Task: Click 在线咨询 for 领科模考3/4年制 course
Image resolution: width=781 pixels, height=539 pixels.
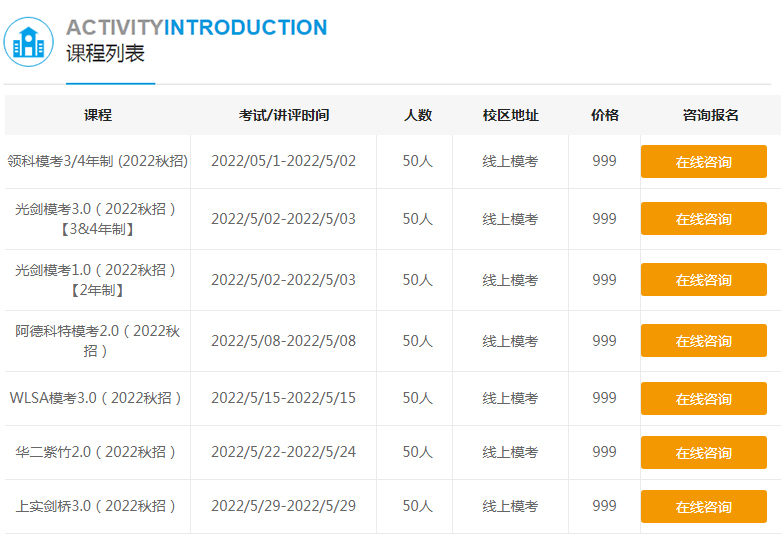Action: 703,162
